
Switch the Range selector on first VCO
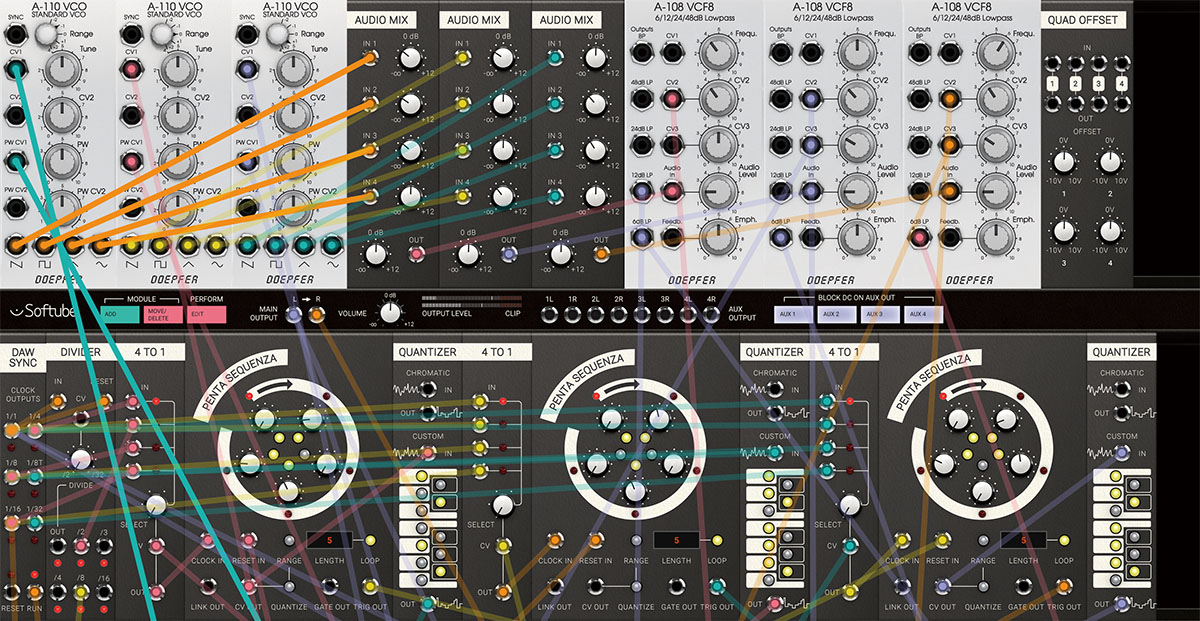pos(48,32)
